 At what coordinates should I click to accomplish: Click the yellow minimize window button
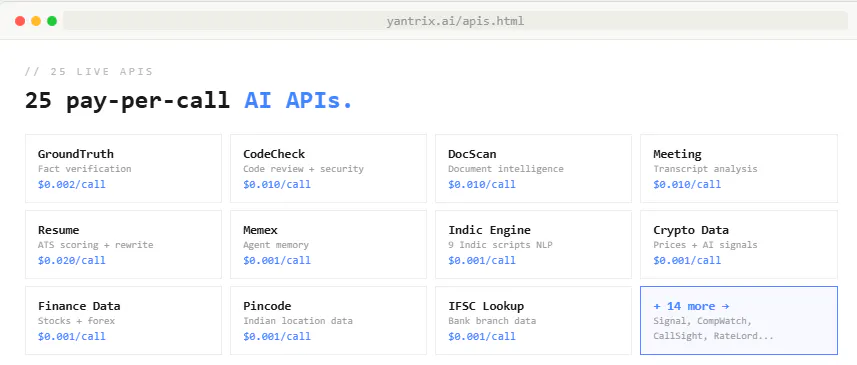[x=36, y=21]
